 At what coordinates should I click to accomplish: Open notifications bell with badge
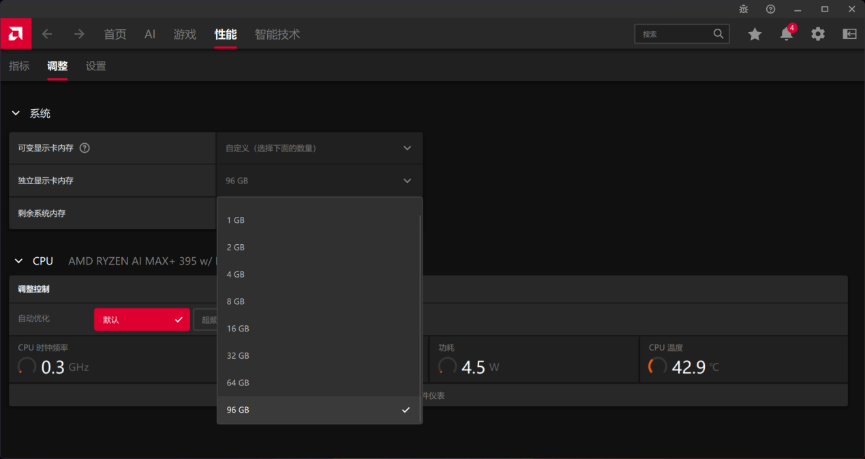[x=787, y=34]
